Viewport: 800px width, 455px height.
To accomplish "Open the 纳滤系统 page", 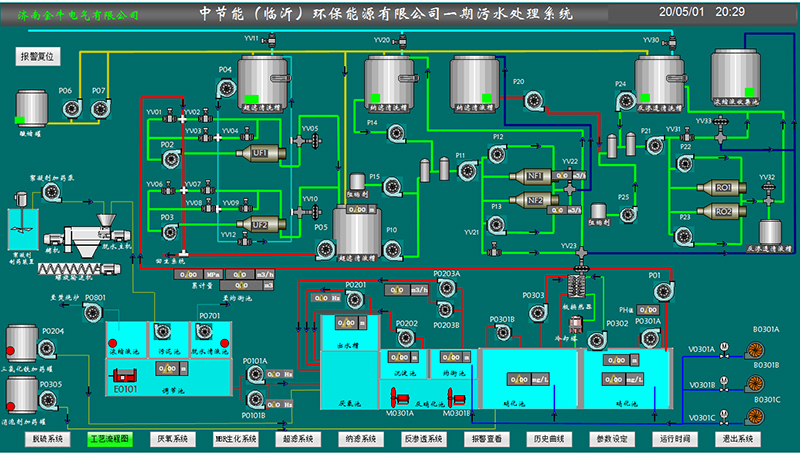I will [x=361, y=439].
